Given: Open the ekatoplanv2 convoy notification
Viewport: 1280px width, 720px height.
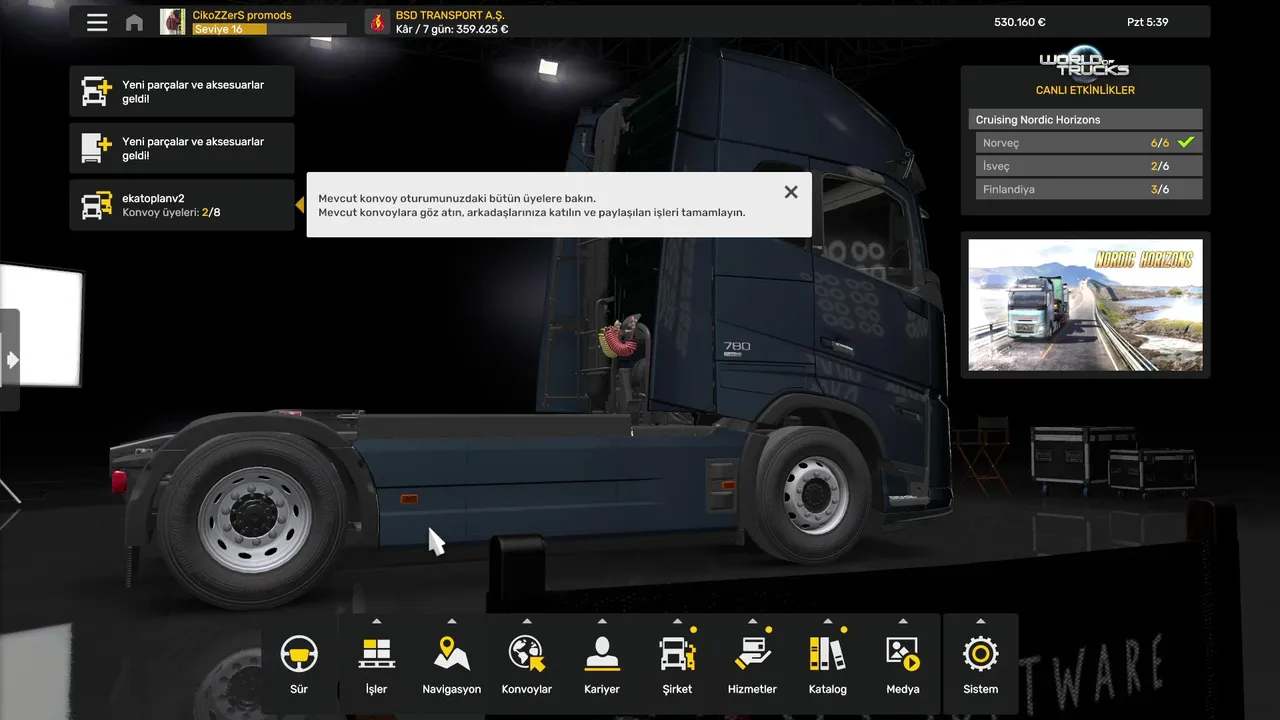Looking at the screenshot, I should (x=182, y=205).
